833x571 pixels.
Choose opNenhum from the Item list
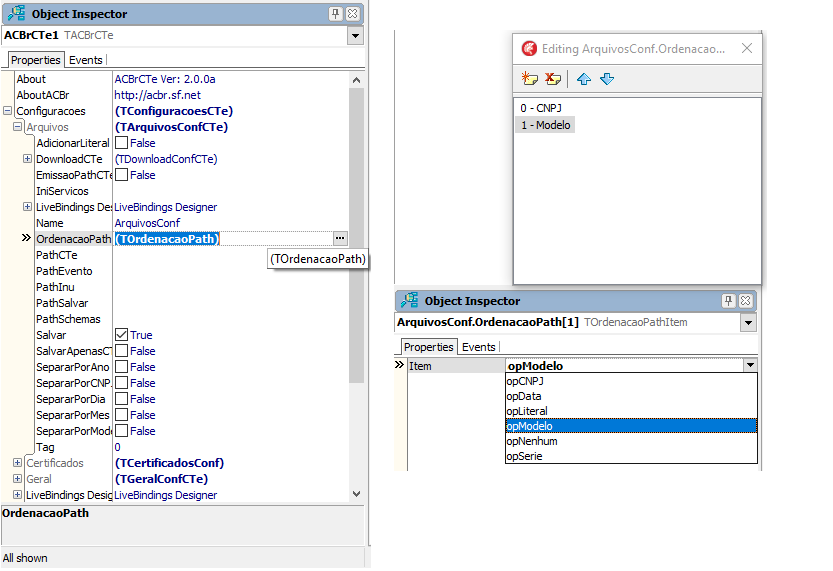point(631,441)
